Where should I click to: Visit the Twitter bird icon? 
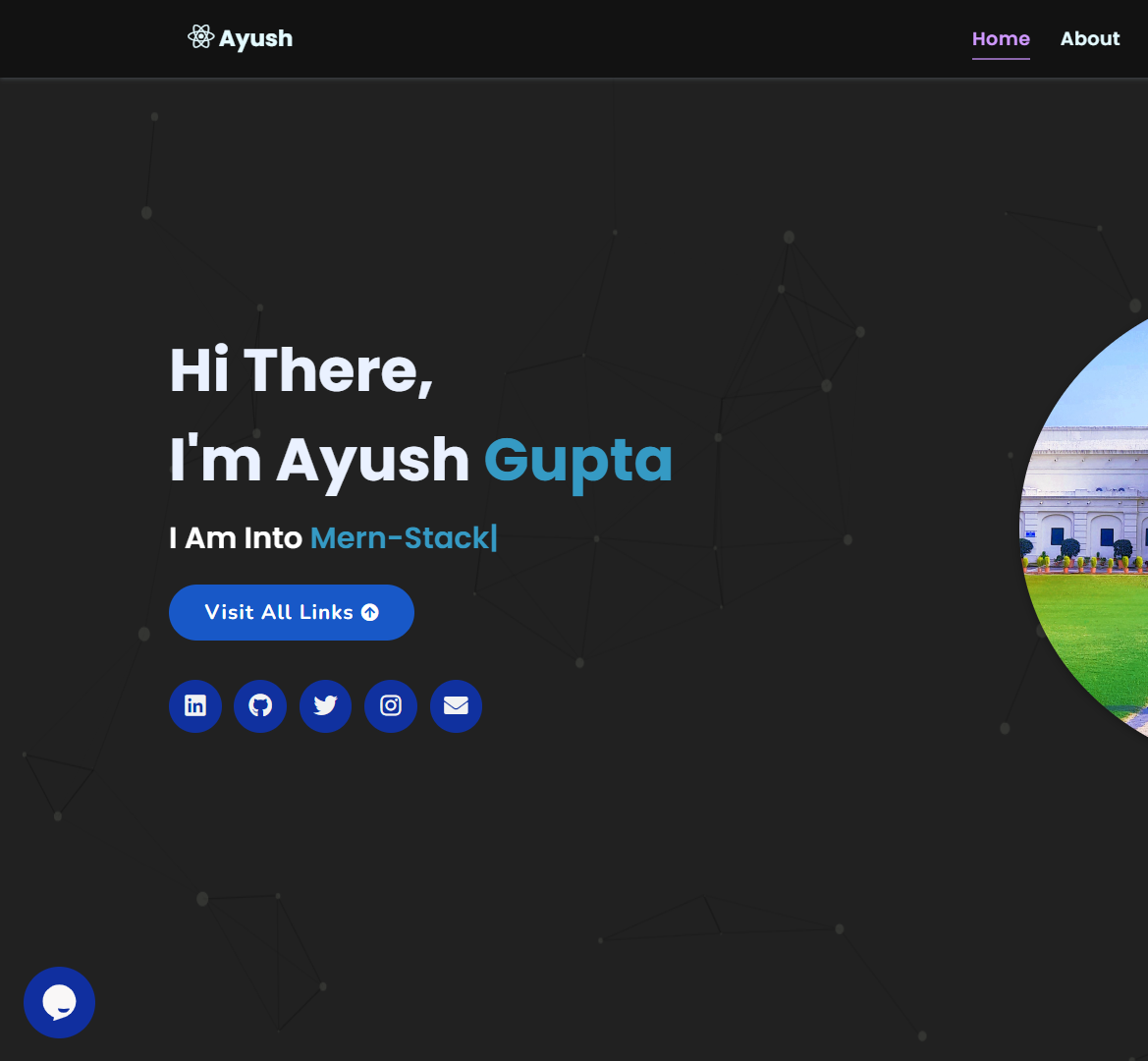325,706
